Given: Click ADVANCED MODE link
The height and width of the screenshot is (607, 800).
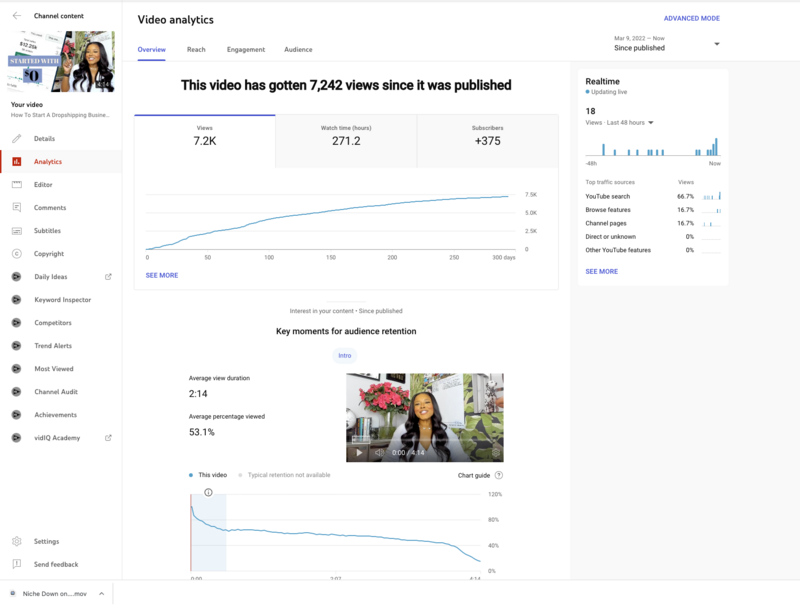Looking at the screenshot, I should (691, 18).
